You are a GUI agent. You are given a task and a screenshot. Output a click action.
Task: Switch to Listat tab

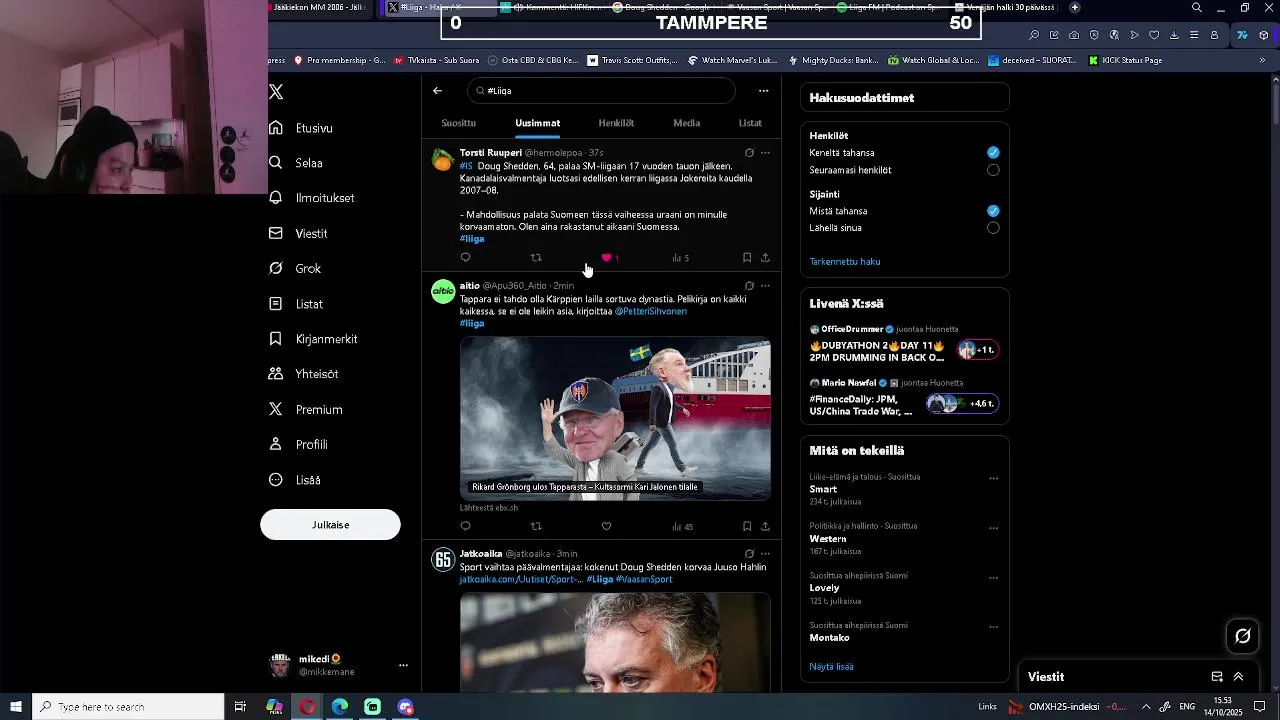click(x=750, y=123)
